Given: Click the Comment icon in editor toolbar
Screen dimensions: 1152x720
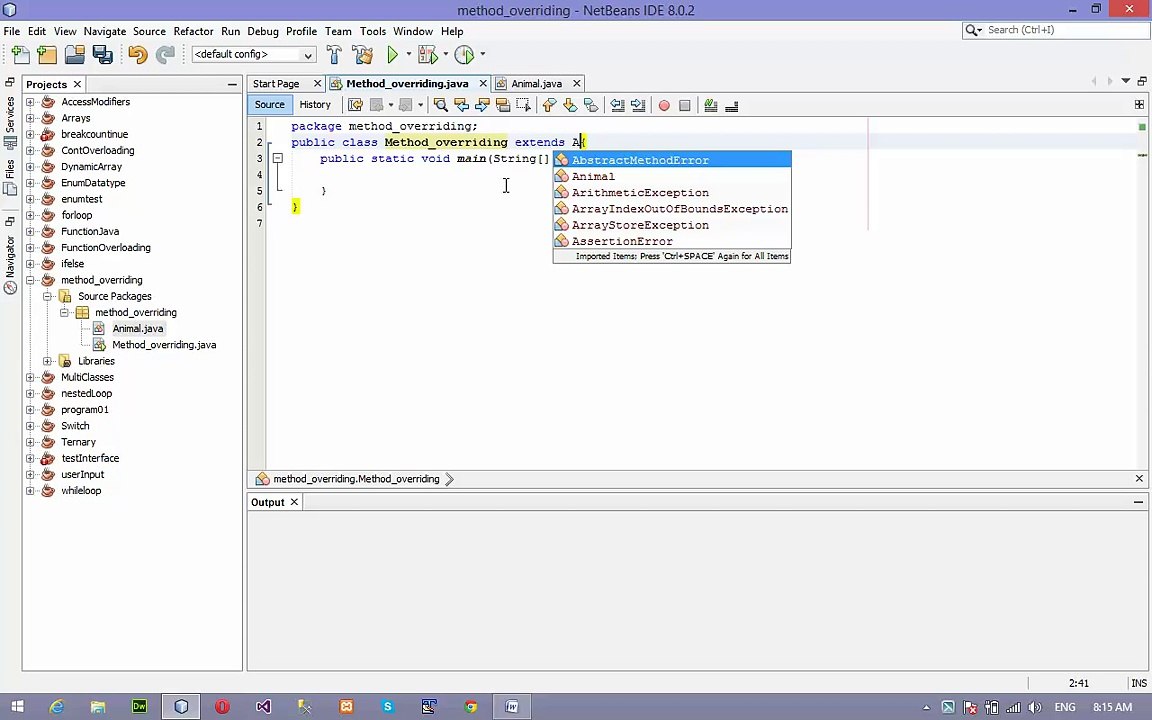Looking at the screenshot, I should (710, 105).
